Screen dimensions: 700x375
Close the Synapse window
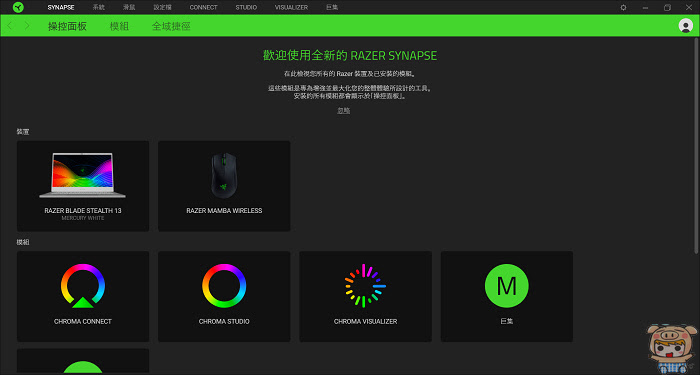click(x=689, y=8)
